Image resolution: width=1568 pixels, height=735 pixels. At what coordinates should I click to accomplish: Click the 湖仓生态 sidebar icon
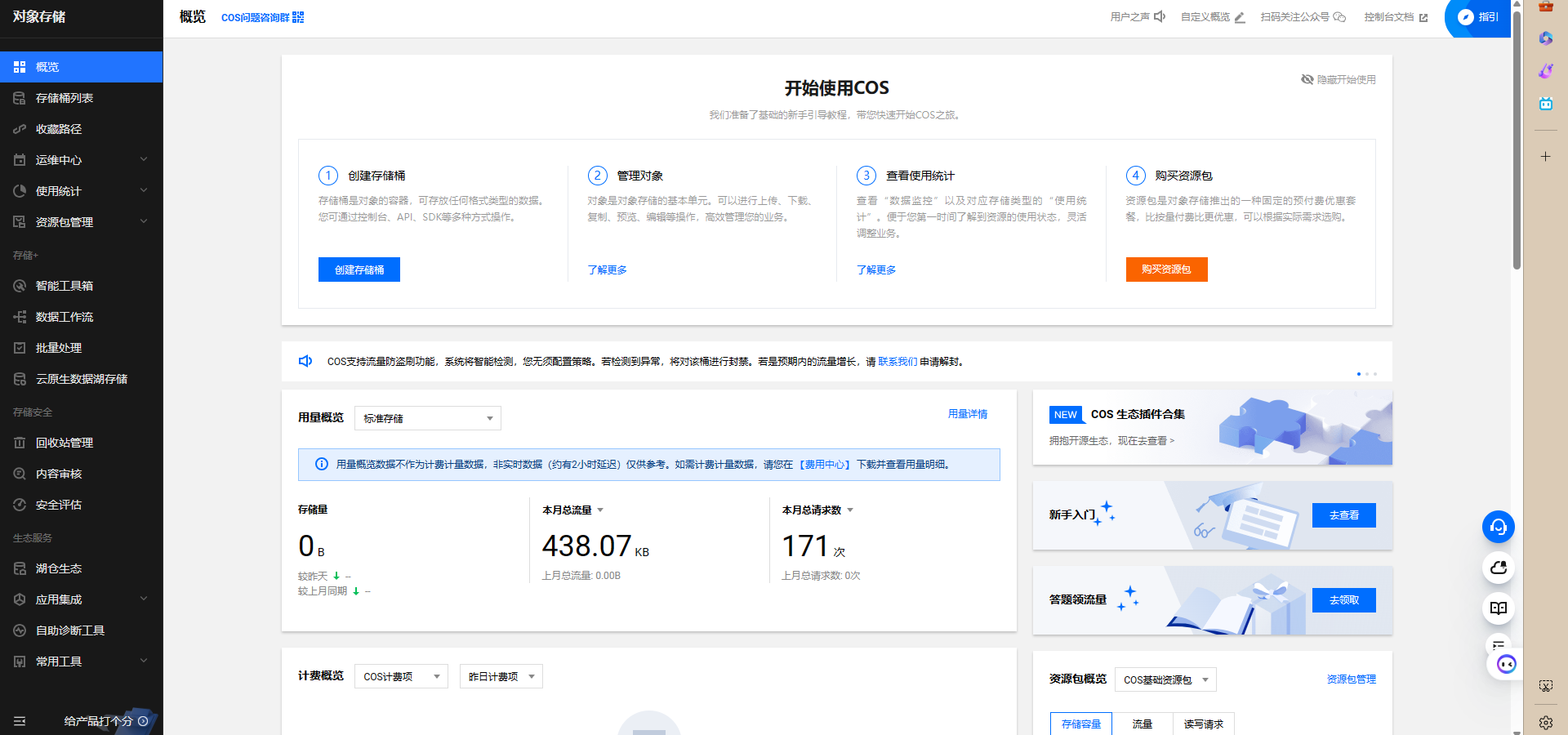pyautogui.click(x=20, y=568)
